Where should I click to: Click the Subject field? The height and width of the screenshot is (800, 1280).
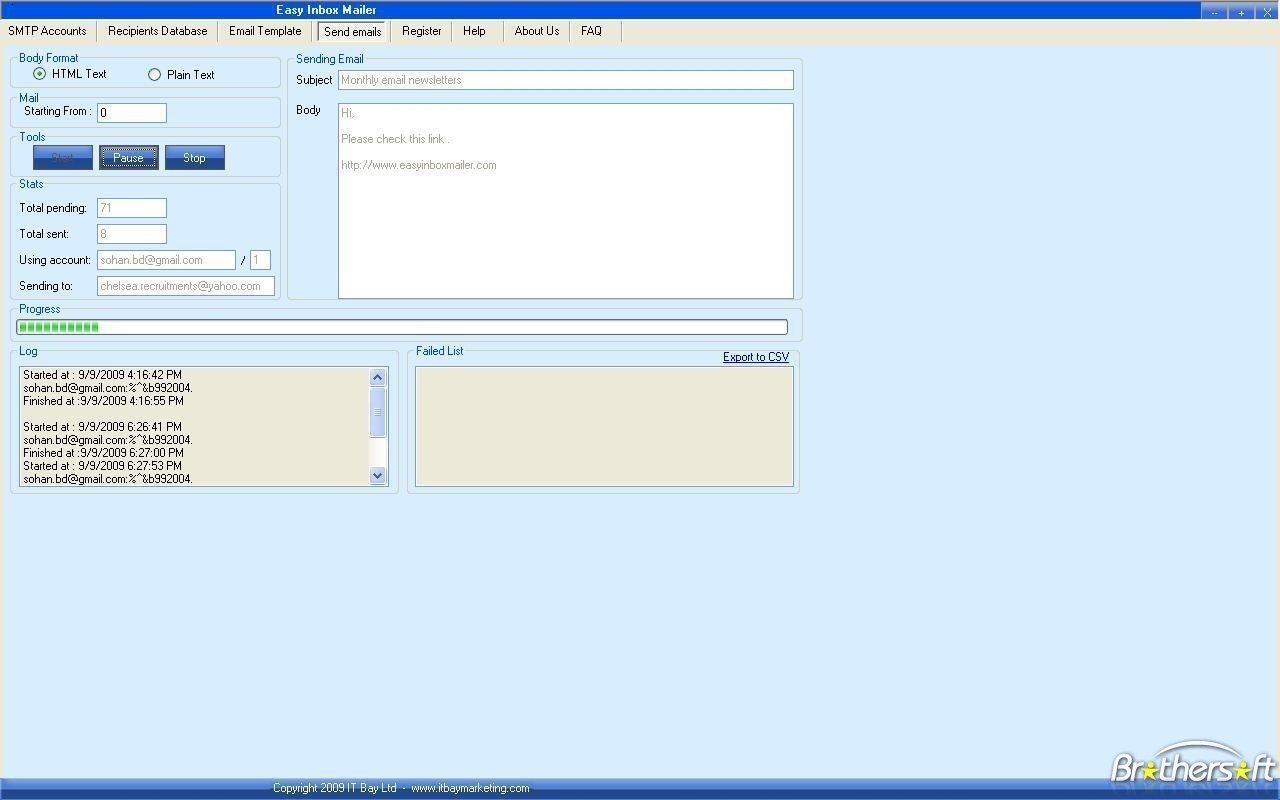coord(566,80)
